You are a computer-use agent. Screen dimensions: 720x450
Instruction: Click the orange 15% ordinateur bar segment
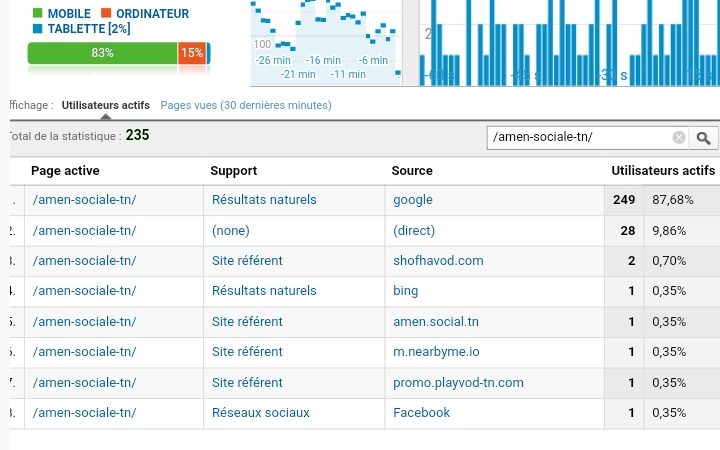click(x=192, y=53)
